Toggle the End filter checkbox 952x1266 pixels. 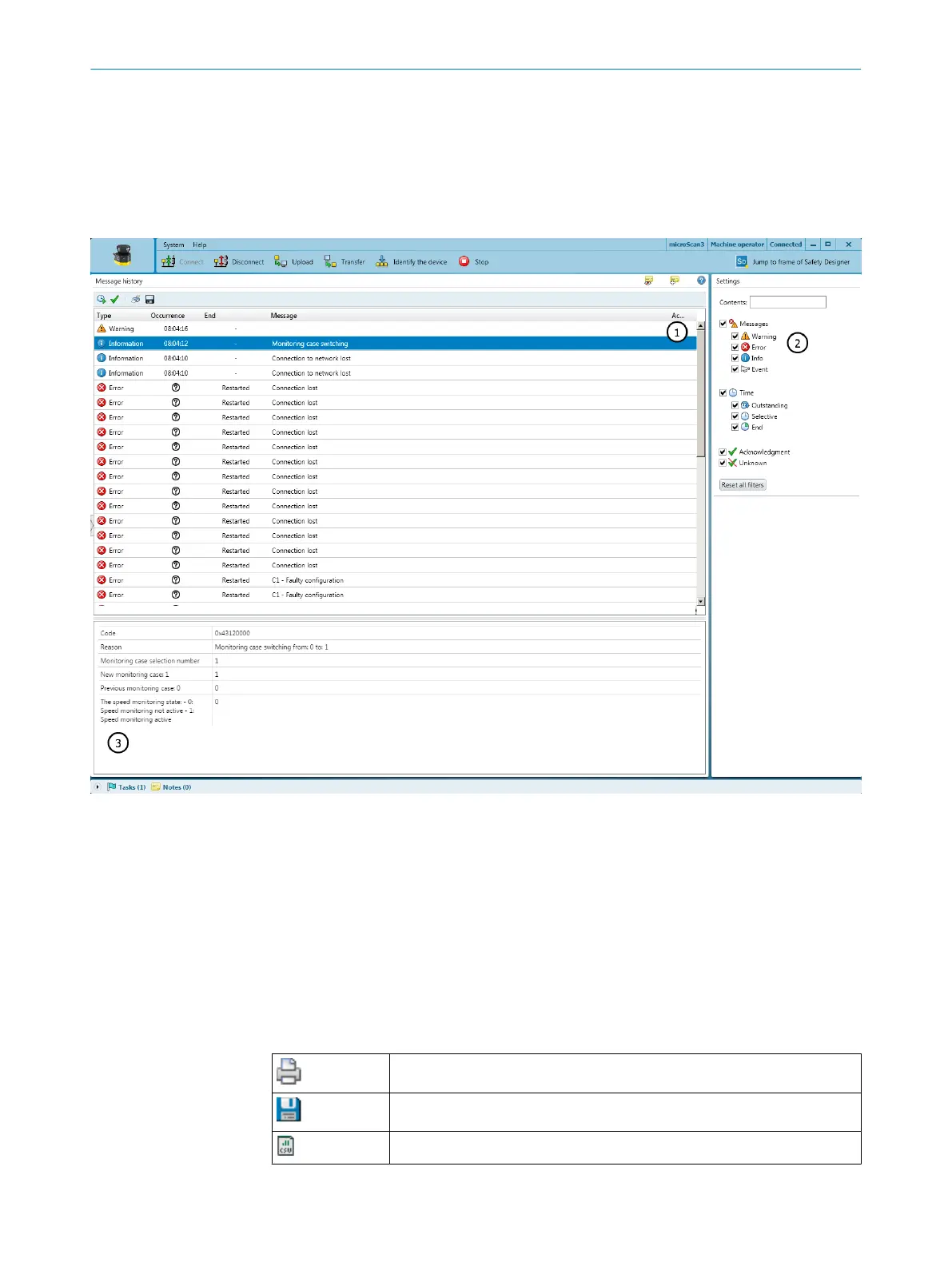[735, 427]
